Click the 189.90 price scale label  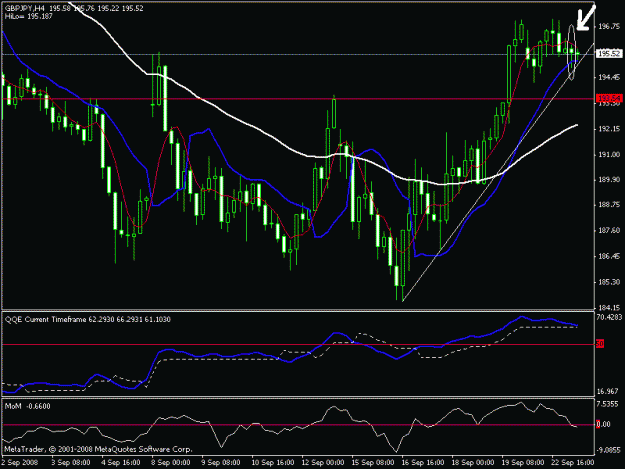(609, 179)
